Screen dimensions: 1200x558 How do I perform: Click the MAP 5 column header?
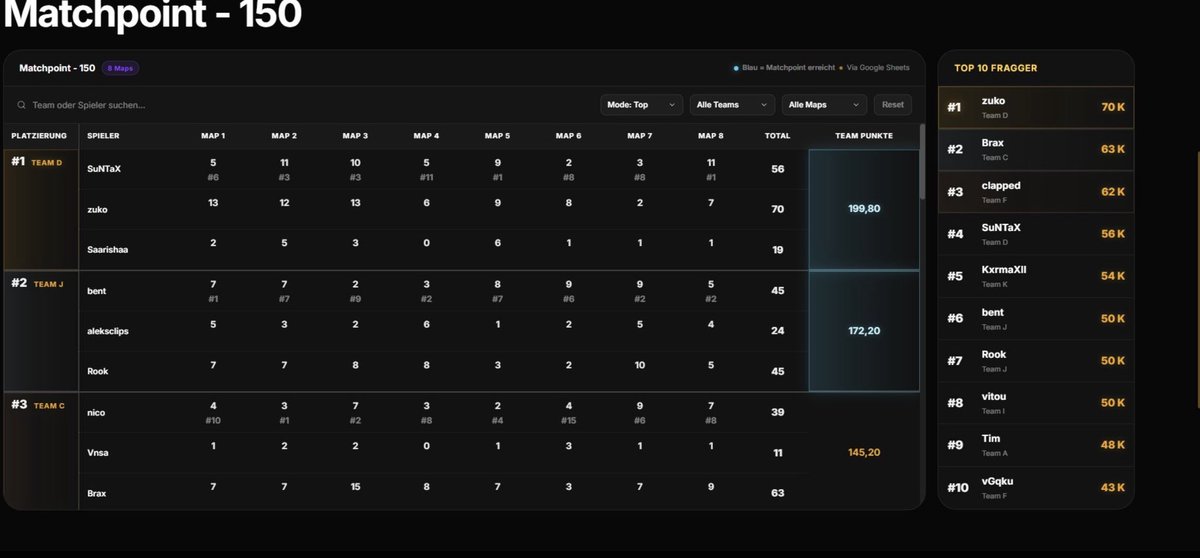(497, 136)
